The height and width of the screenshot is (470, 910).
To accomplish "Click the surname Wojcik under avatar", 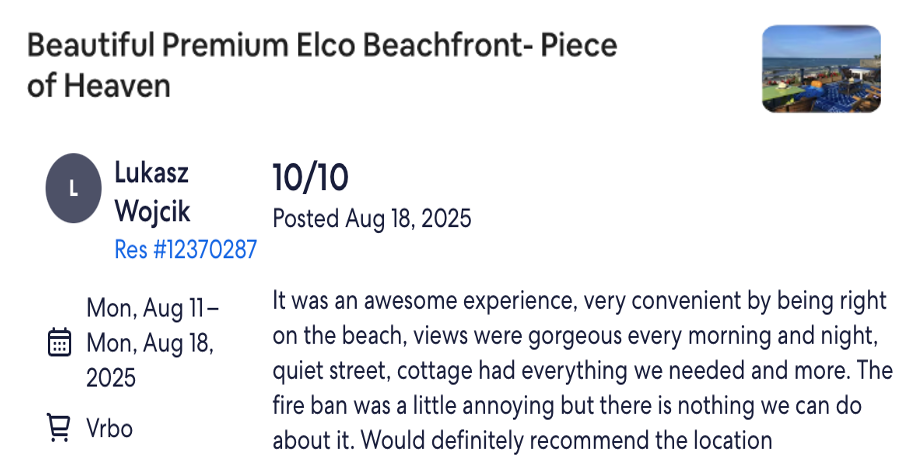I will point(152,210).
